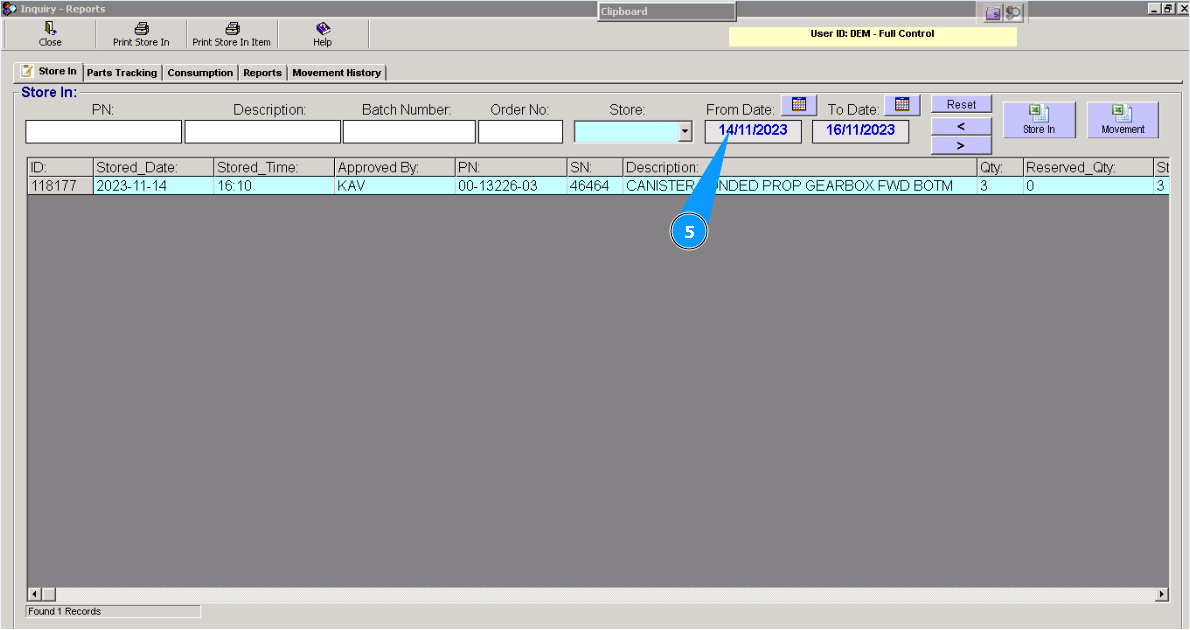Image resolution: width=1190 pixels, height=630 pixels.
Task: Click the To Date field 16/11/2023
Action: (x=861, y=131)
